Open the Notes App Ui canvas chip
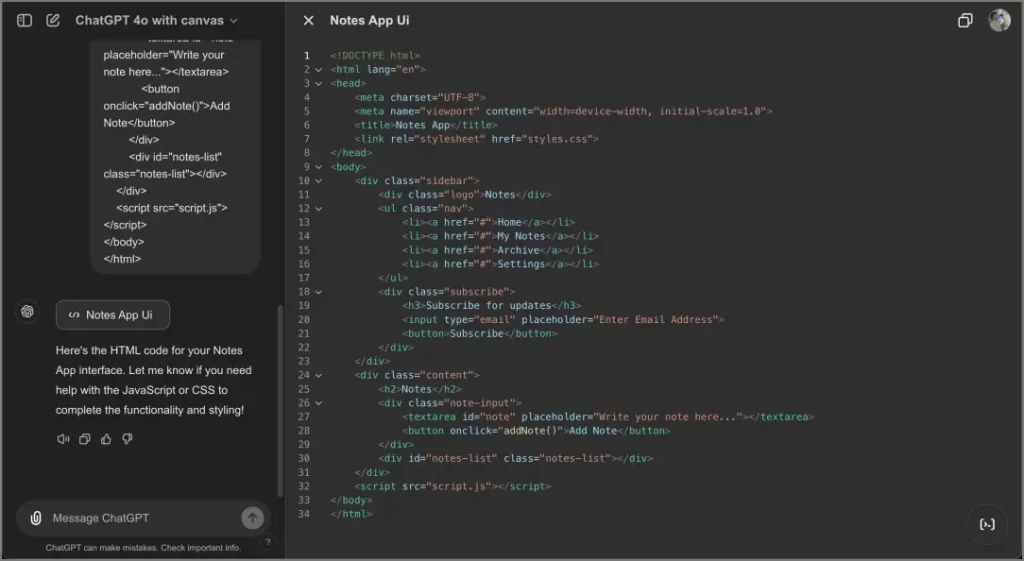Viewport: 1024px width, 561px height. point(112,315)
